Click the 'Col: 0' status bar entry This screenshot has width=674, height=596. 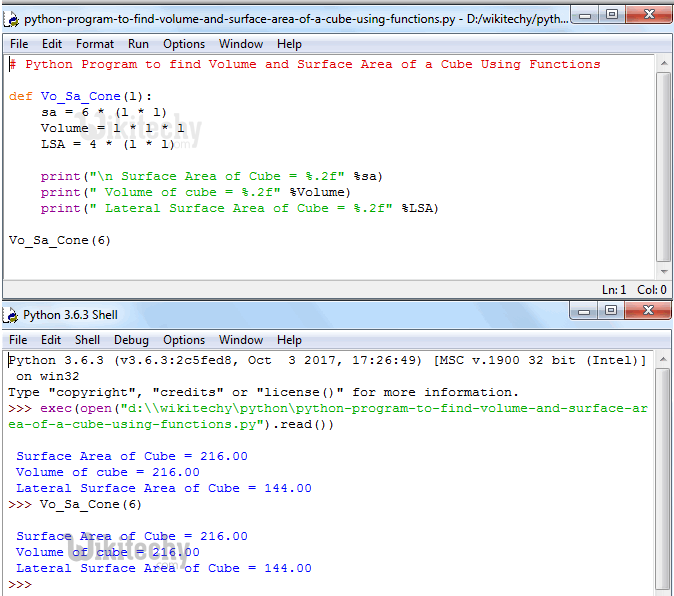(x=652, y=290)
